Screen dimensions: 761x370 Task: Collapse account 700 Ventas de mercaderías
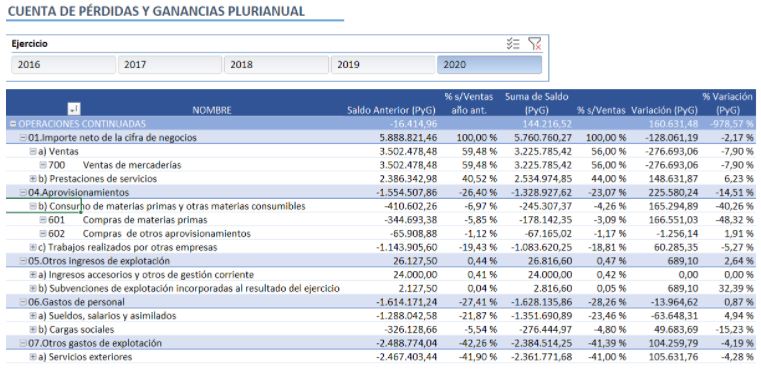click(43, 165)
